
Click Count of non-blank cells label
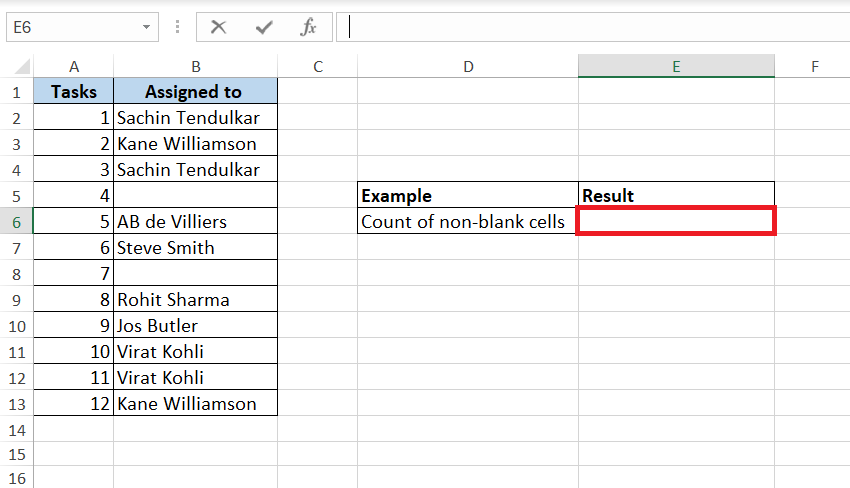[468, 221]
